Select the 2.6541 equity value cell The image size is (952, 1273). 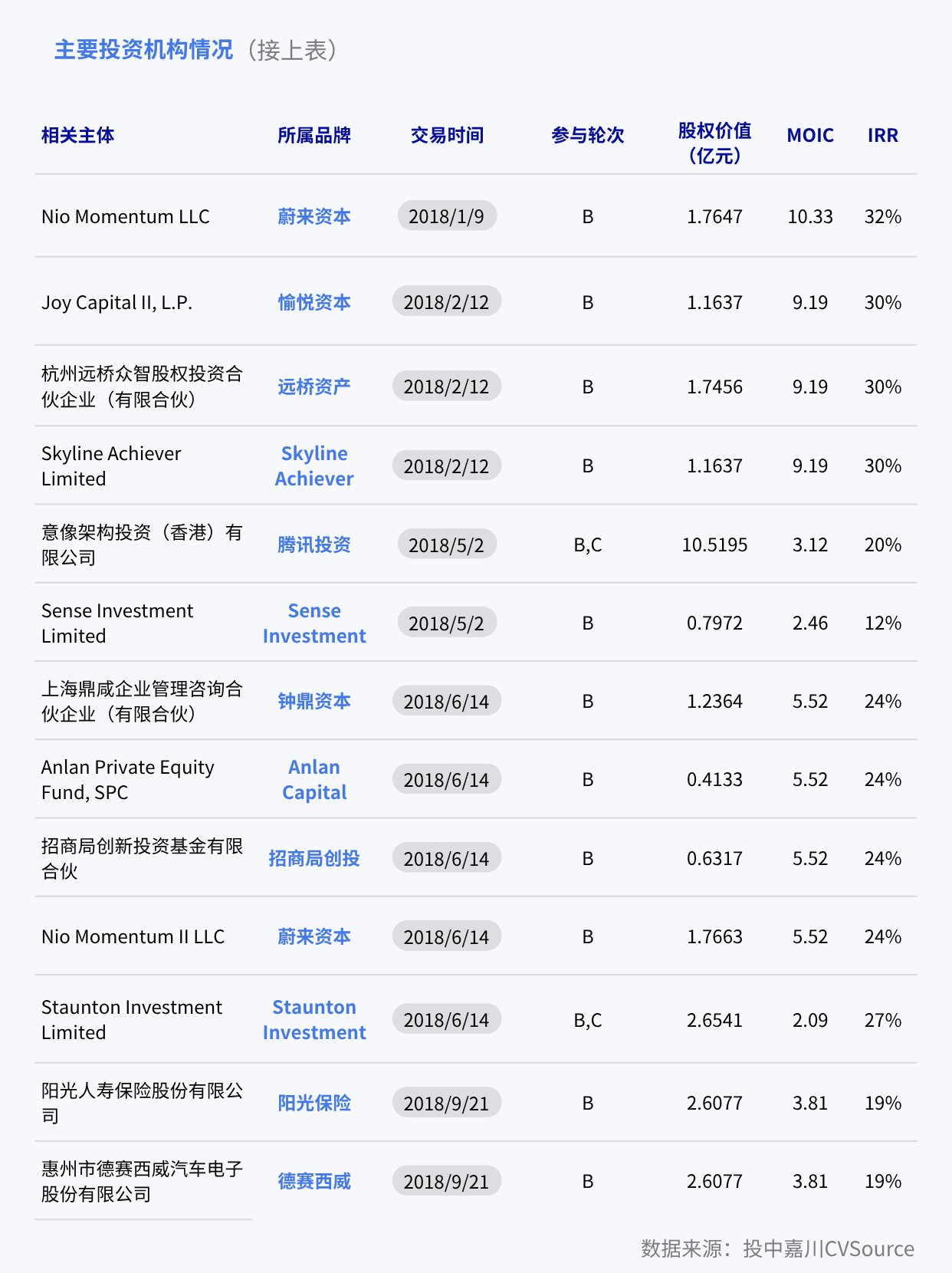(x=714, y=1020)
